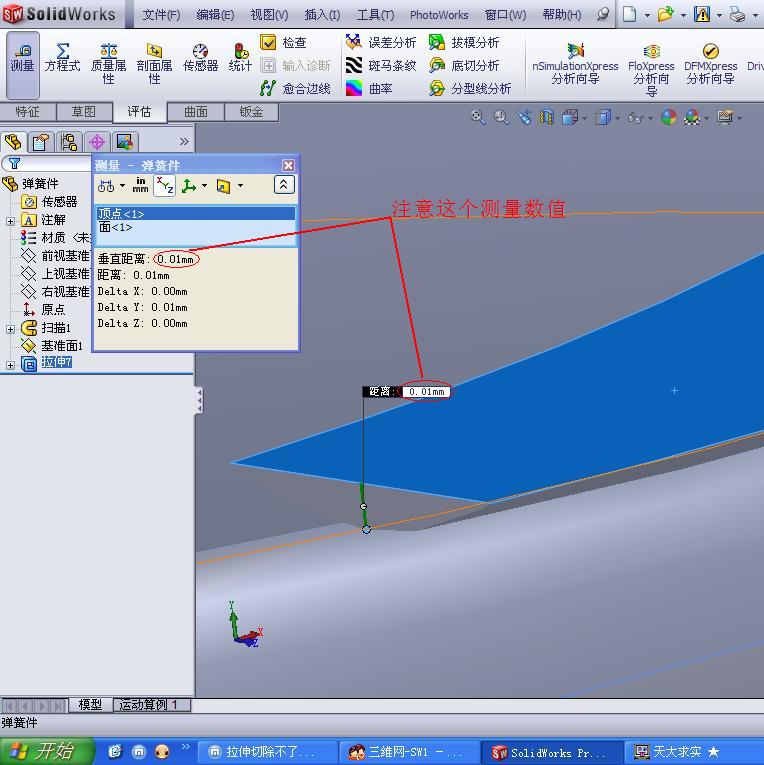764x765 pixels.
Task: Open the 帮助(H) Help menu
Action: (562, 15)
